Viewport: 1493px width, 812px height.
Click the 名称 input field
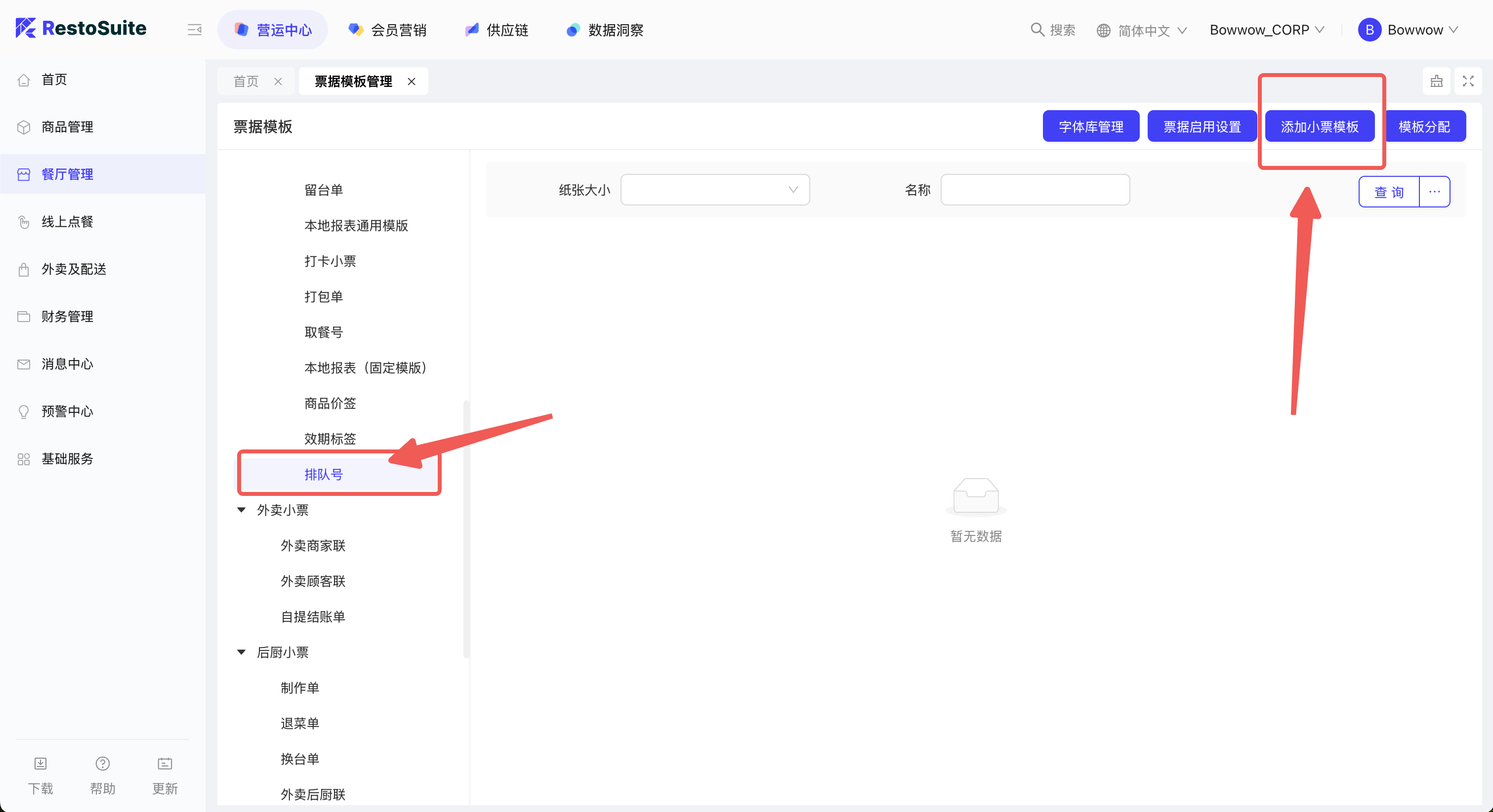pos(1035,190)
